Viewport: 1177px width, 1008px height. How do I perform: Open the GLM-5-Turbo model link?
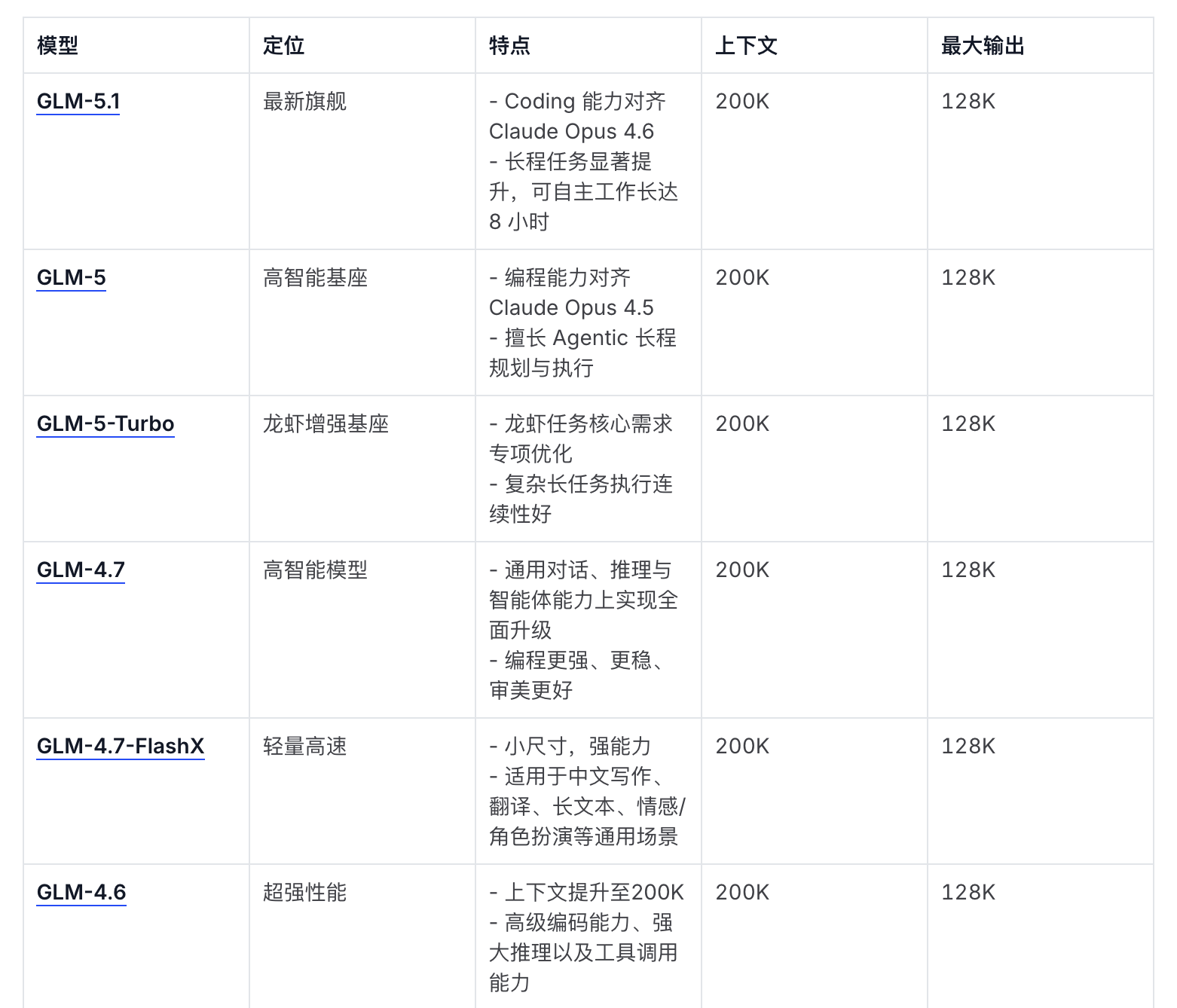pos(105,423)
